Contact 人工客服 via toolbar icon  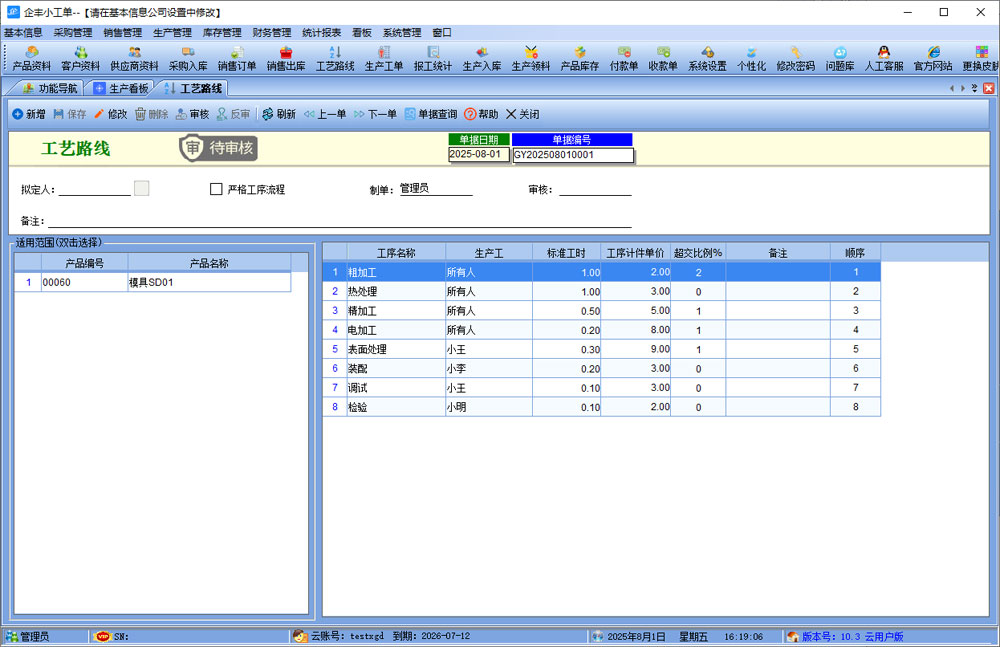(883, 59)
